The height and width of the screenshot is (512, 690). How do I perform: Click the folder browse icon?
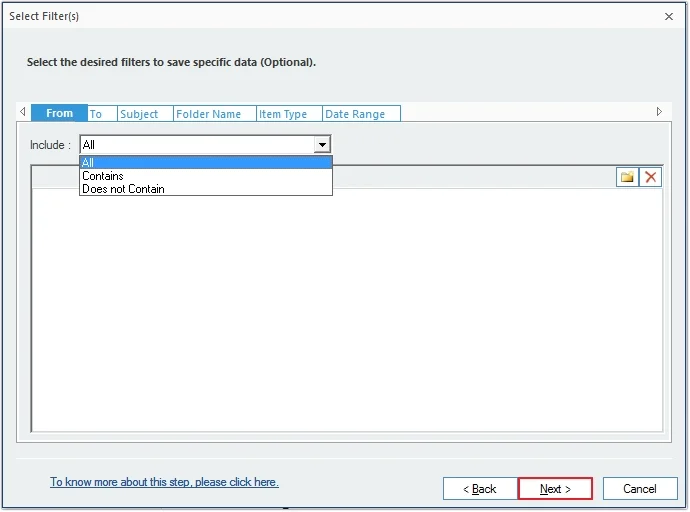coord(627,177)
